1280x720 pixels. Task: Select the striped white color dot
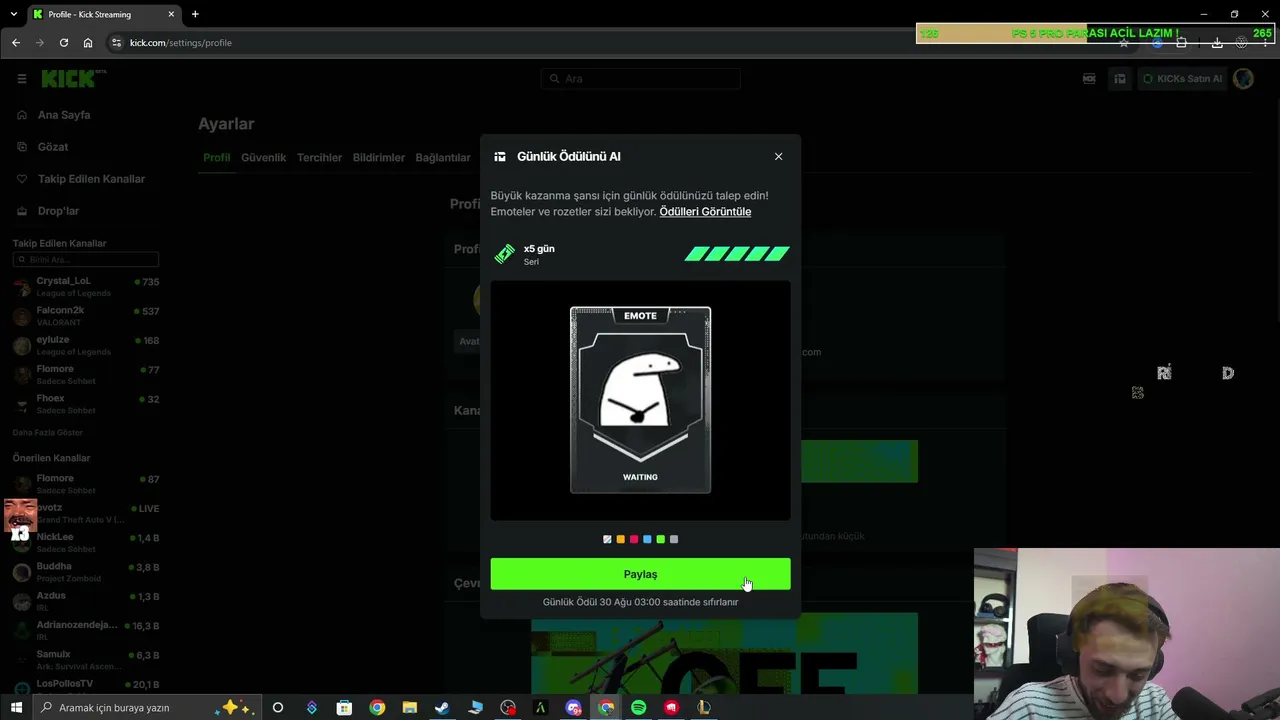[607, 539]
